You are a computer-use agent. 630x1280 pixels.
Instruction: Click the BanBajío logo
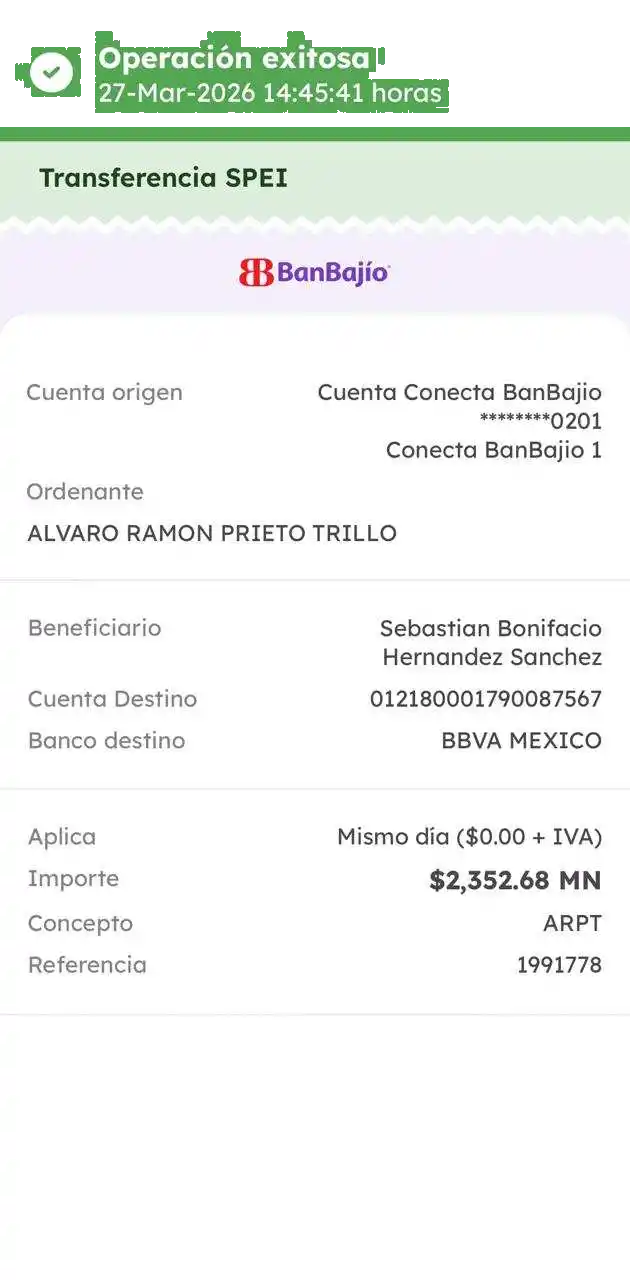coord(314,272)
